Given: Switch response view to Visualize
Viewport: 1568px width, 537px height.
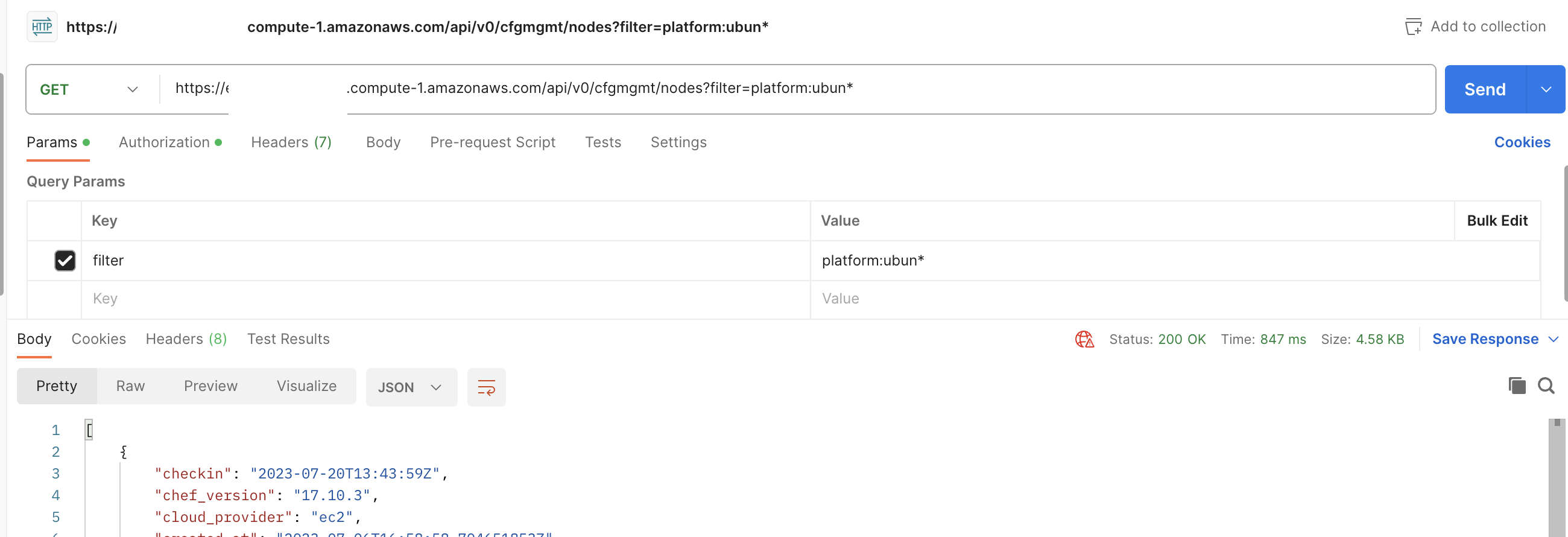Looking at the screenshot, I should (307, 386).
